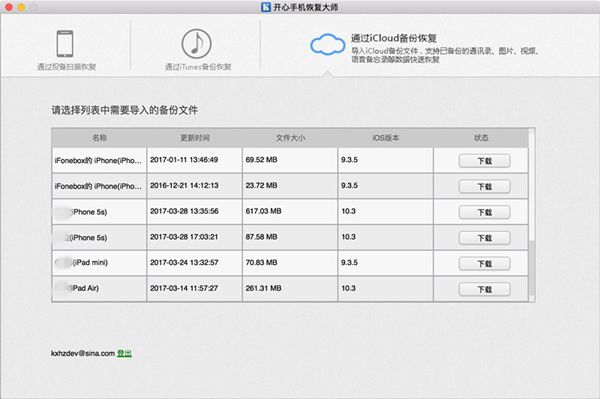Click the kxhzdev@sina.com account text
The image size is (600, 399).
(x=83, y=353)
